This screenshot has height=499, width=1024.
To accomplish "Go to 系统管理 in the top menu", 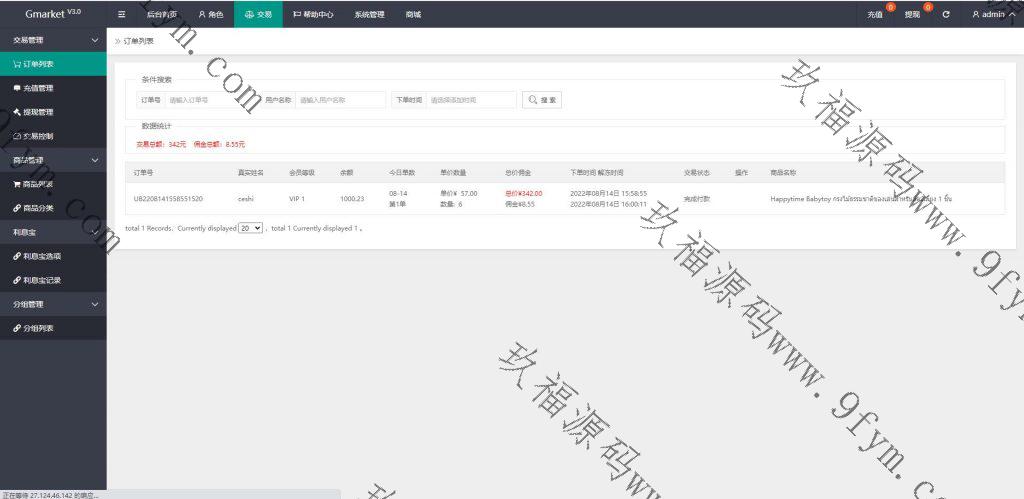I will pos(369,15).
